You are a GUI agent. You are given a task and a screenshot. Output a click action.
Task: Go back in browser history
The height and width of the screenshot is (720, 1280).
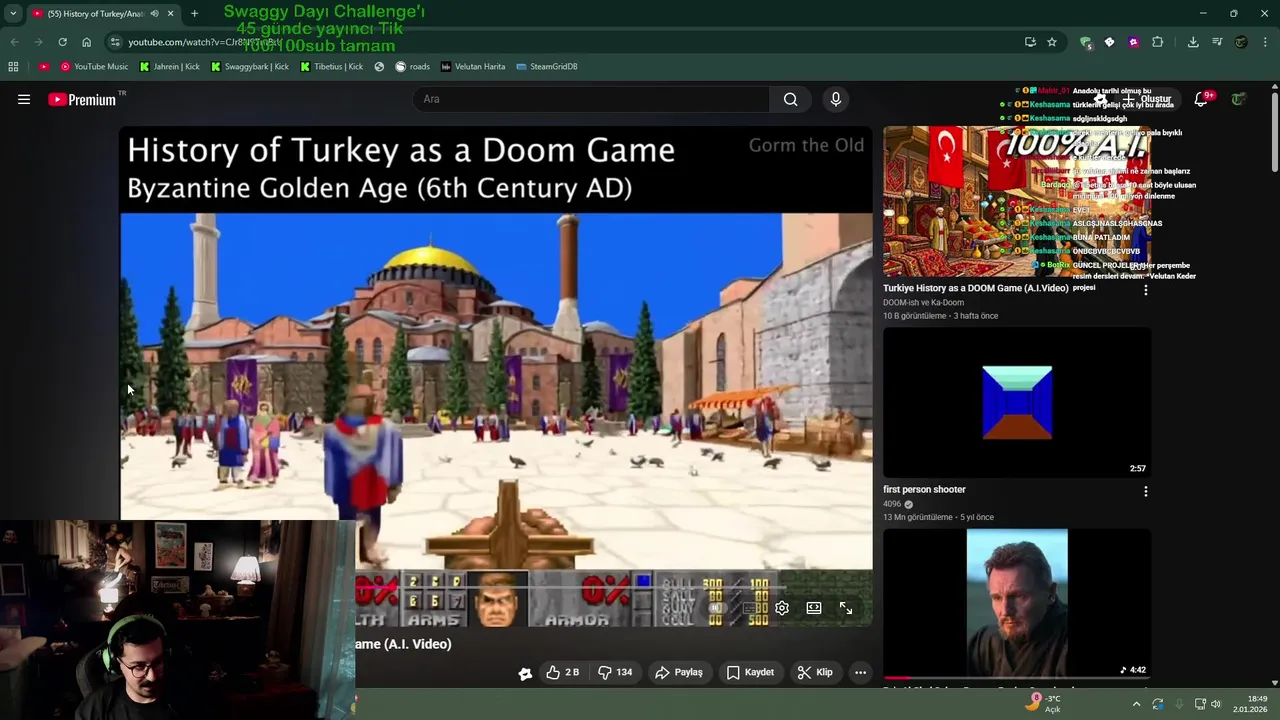point(14,42)
